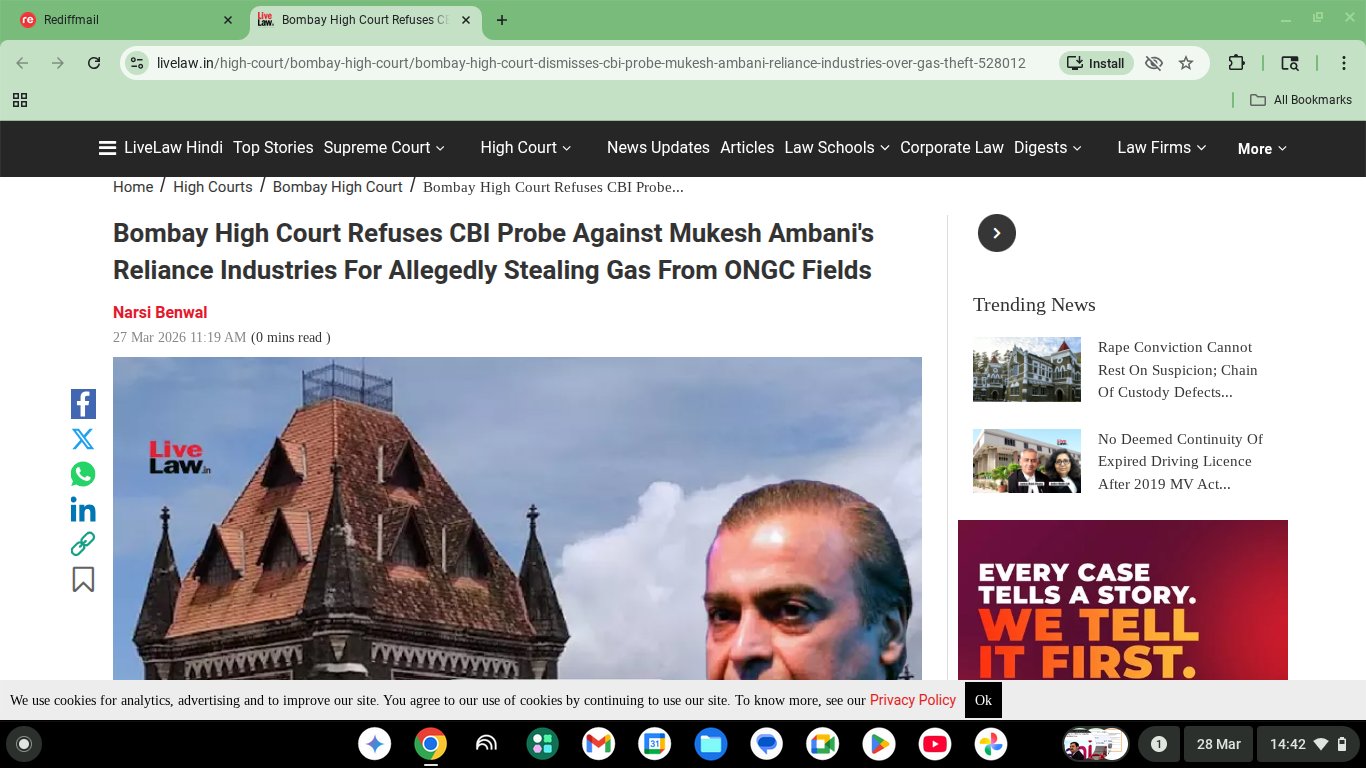
Task: Share the article on Facebook
Action: (83, 404)
